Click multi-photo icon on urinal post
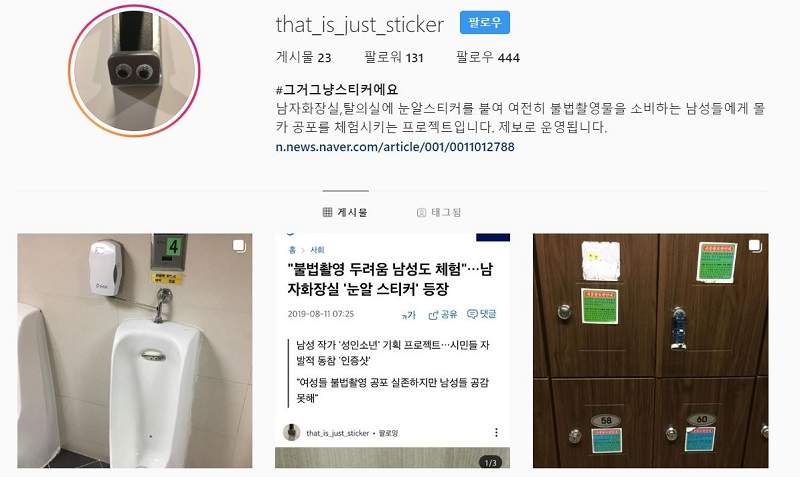The image size is (800, 477). 239,246
